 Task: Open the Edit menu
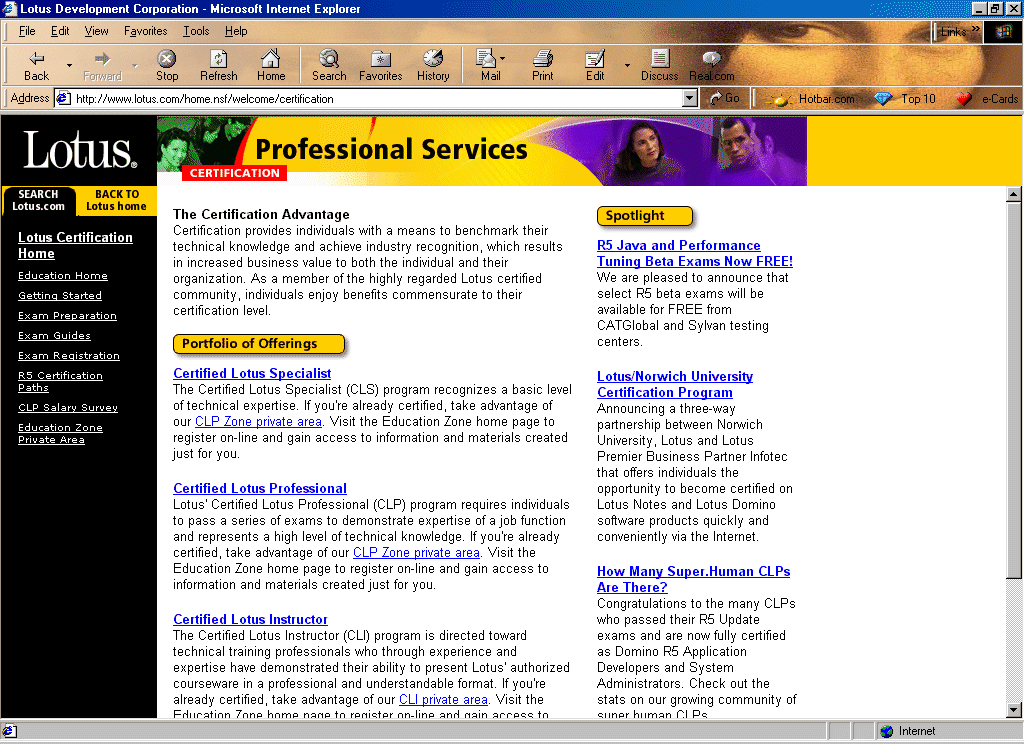point(60,31)
